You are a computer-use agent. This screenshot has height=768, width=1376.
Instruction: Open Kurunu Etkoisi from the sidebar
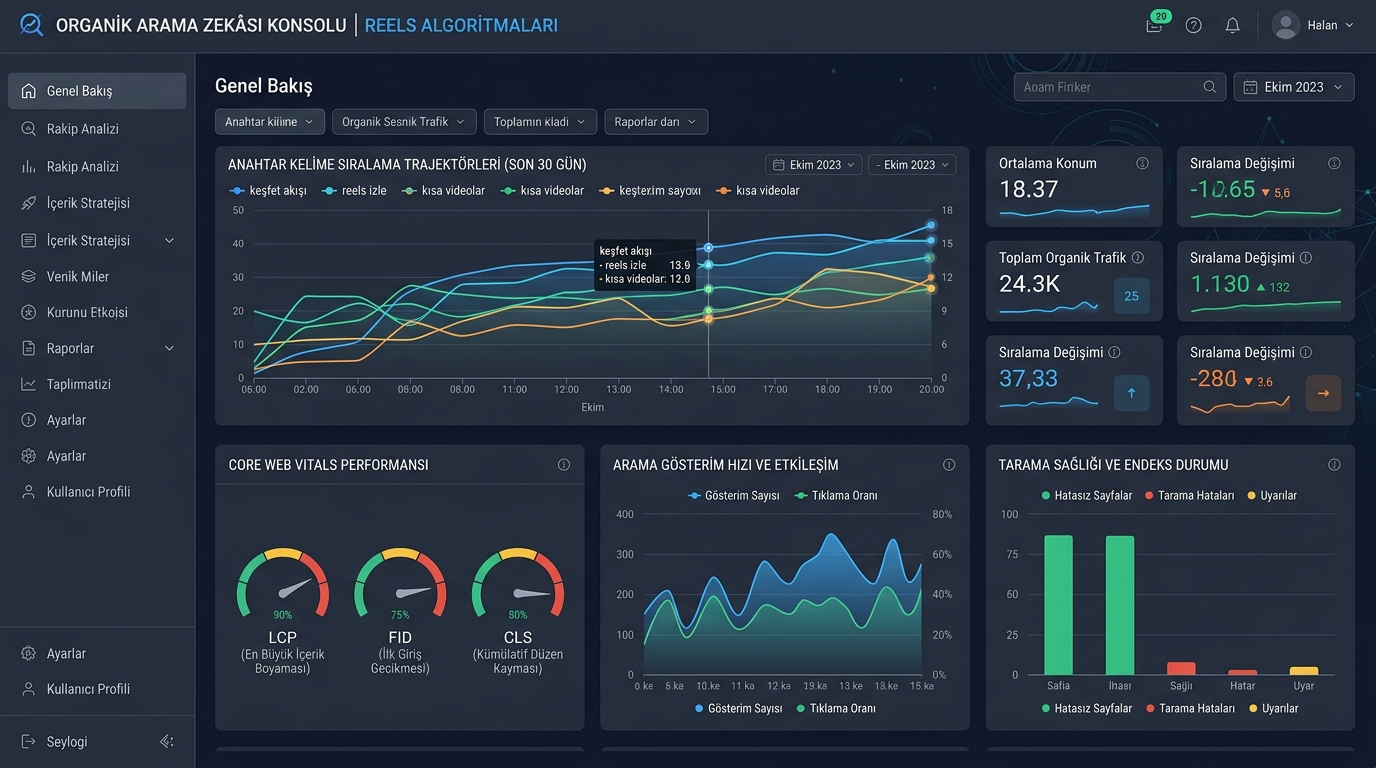point(97,313)
